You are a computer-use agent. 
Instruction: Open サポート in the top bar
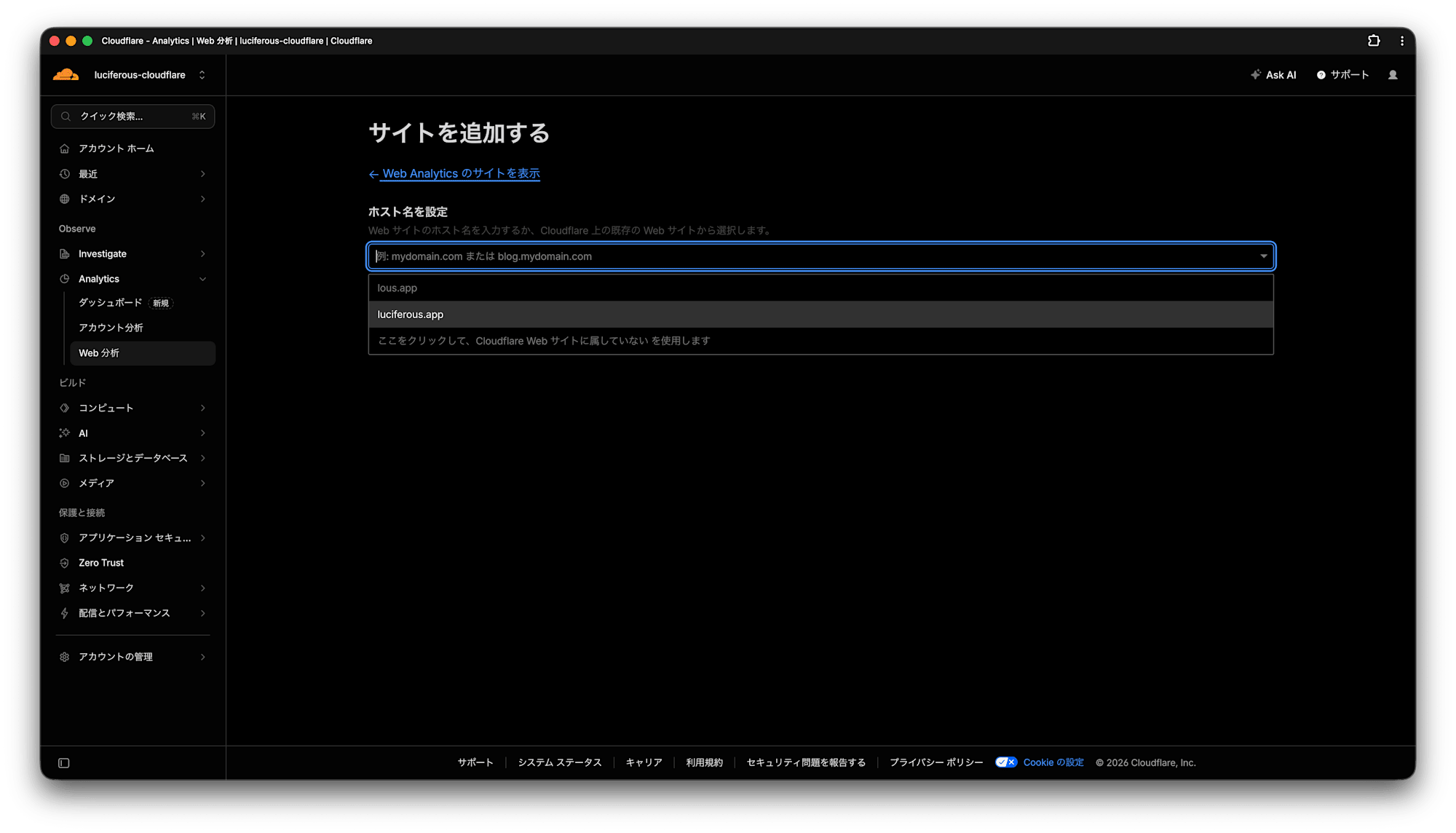tap(1343, 75)
